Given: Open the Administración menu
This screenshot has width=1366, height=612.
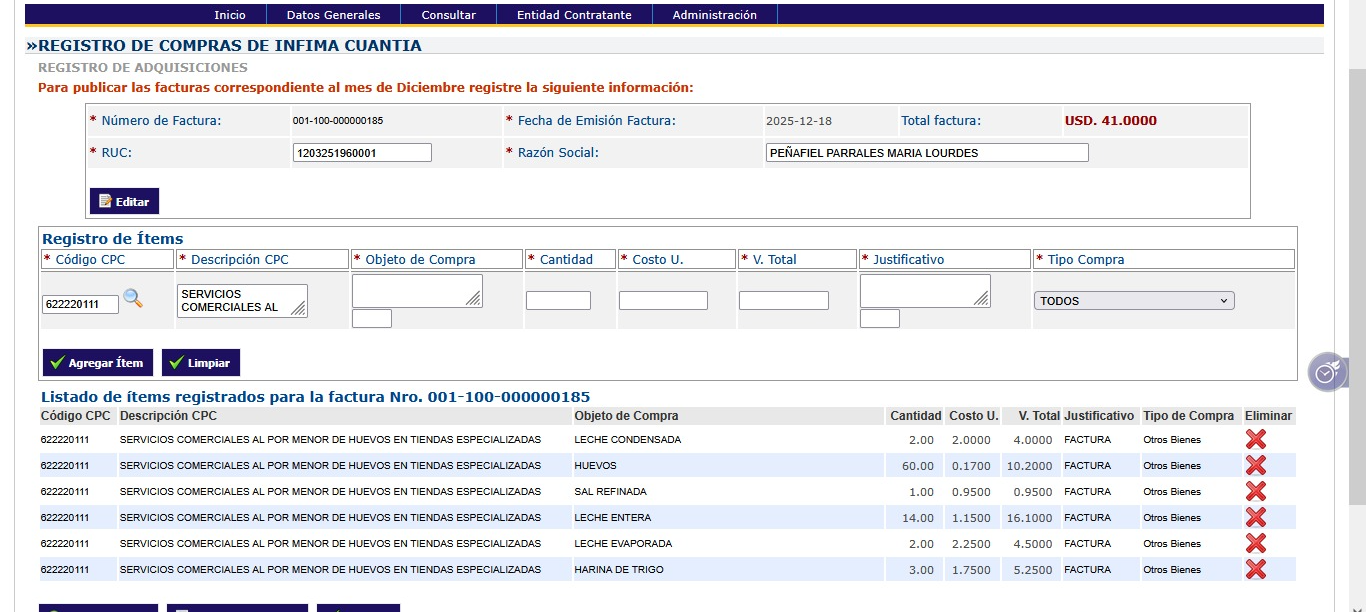Looking at the screenshot, I should click(714, 15).
